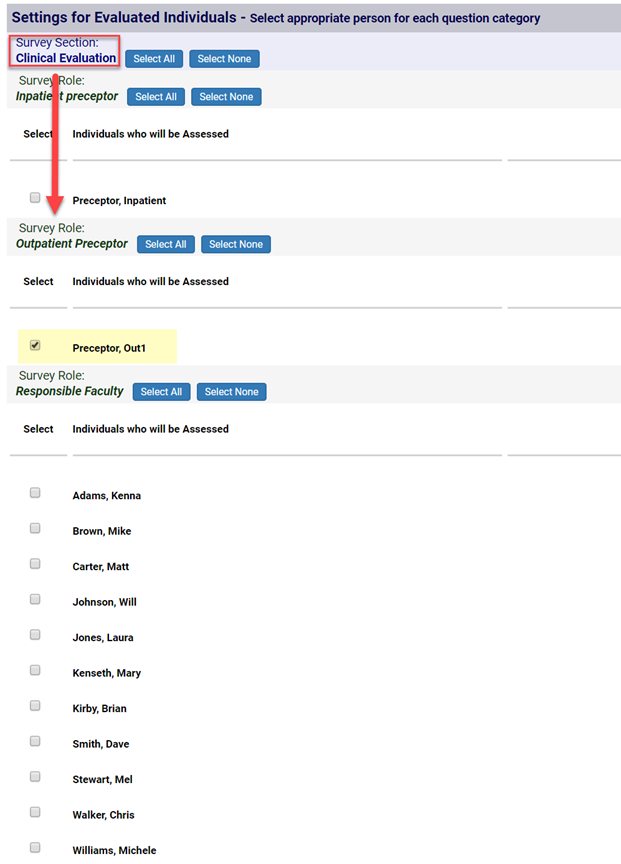Tick the Smith, Dave checkbox

click(35, 741)
